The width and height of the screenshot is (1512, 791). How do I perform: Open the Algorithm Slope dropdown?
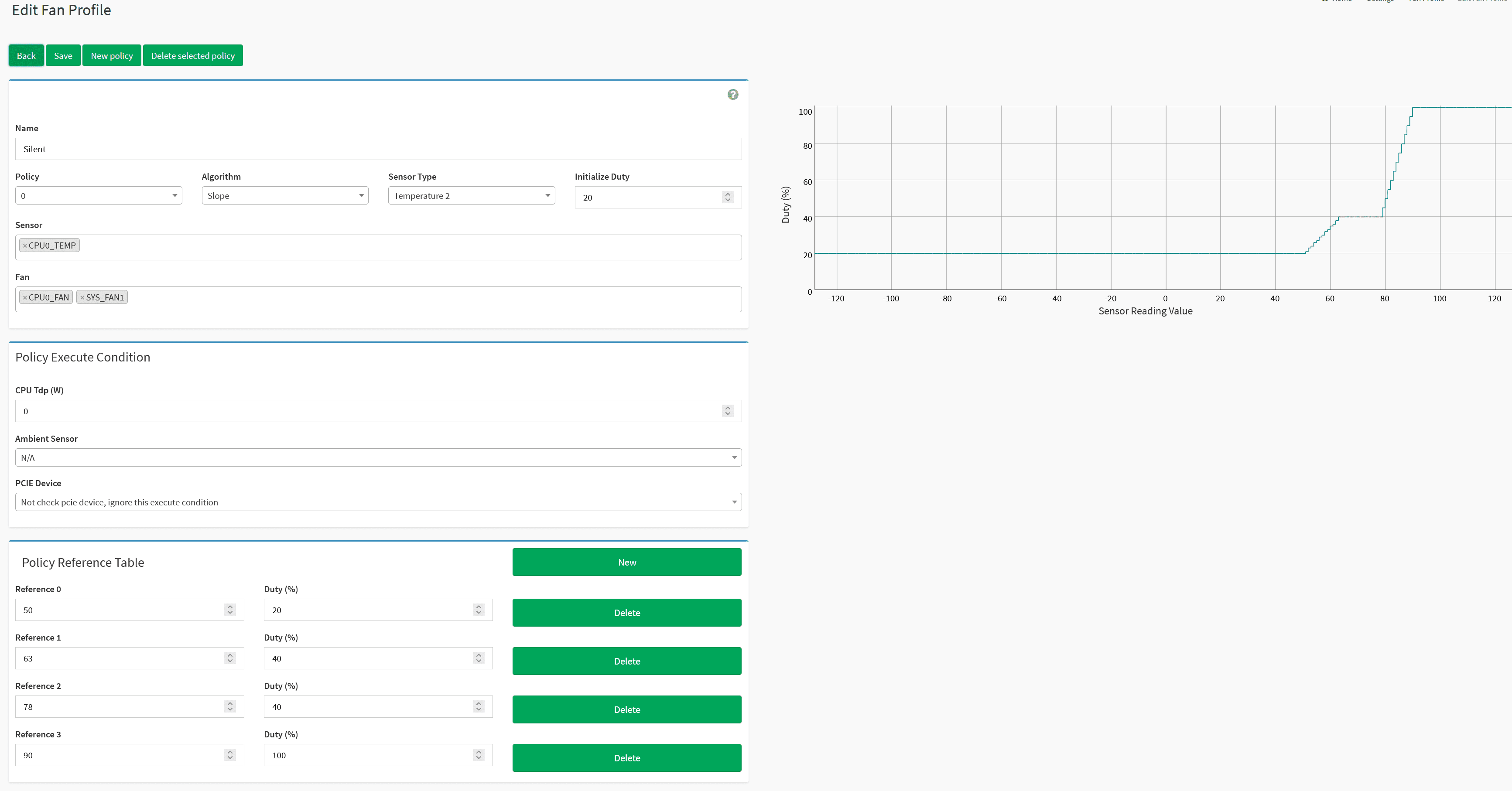pos(285,196)
